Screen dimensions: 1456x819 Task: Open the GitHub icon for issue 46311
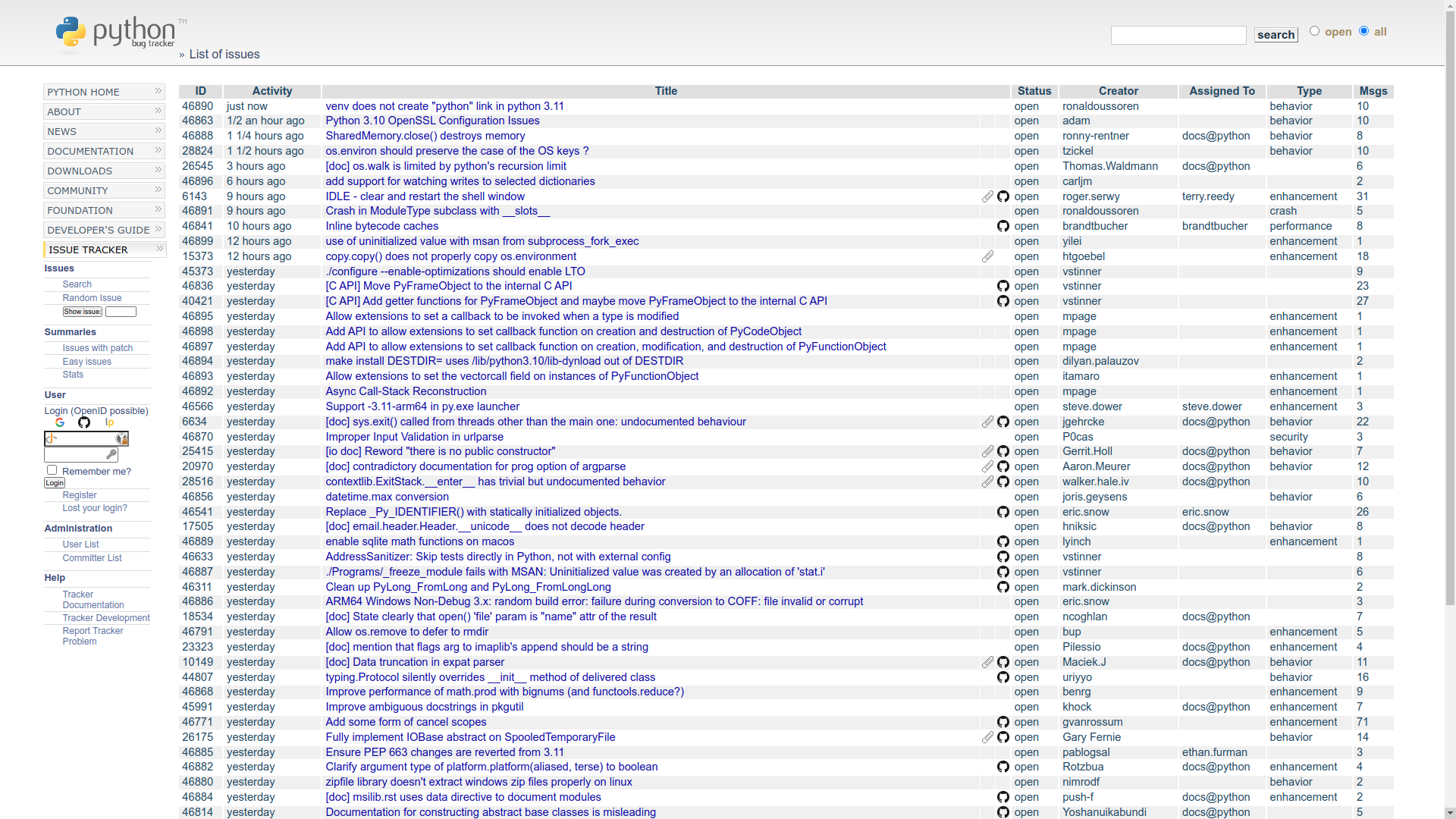point(1003,587)
